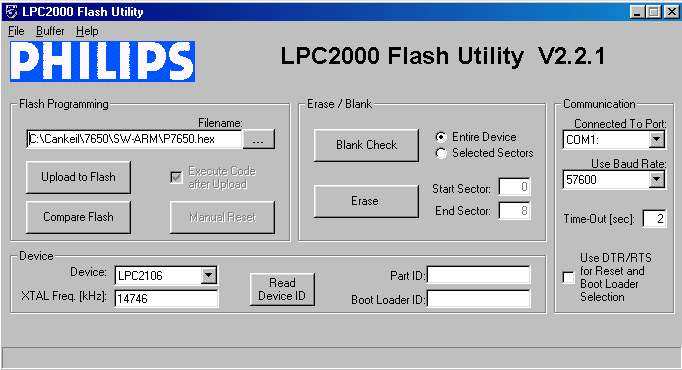Click the Philips logo image
Image resolution: width=682 pixels, height=370 pixels.
click(102, 61)
